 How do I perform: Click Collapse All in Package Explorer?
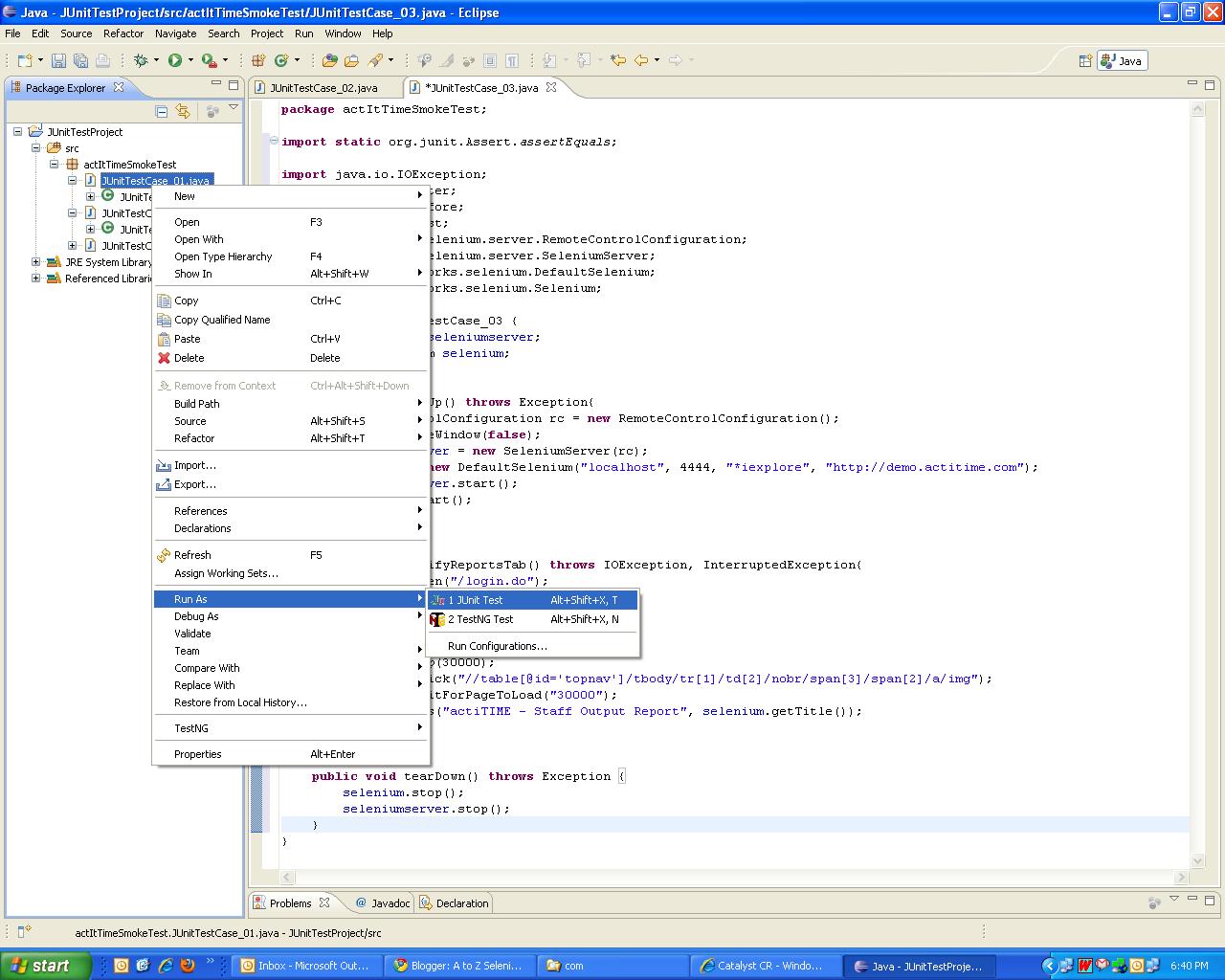[162, 111]
